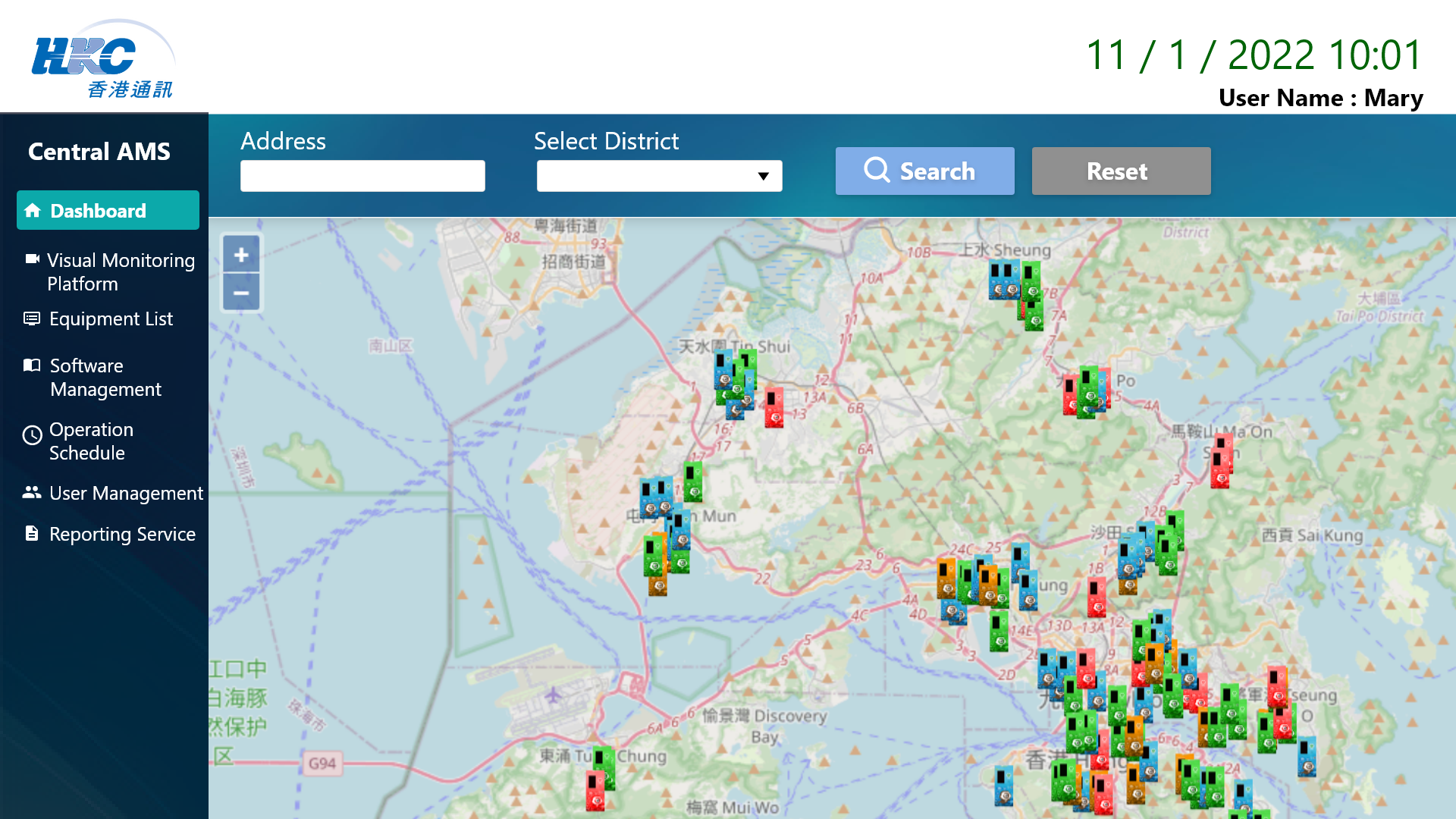Open the Select District dropdown
Viewport: 1456px width, 819px height.
659,175
